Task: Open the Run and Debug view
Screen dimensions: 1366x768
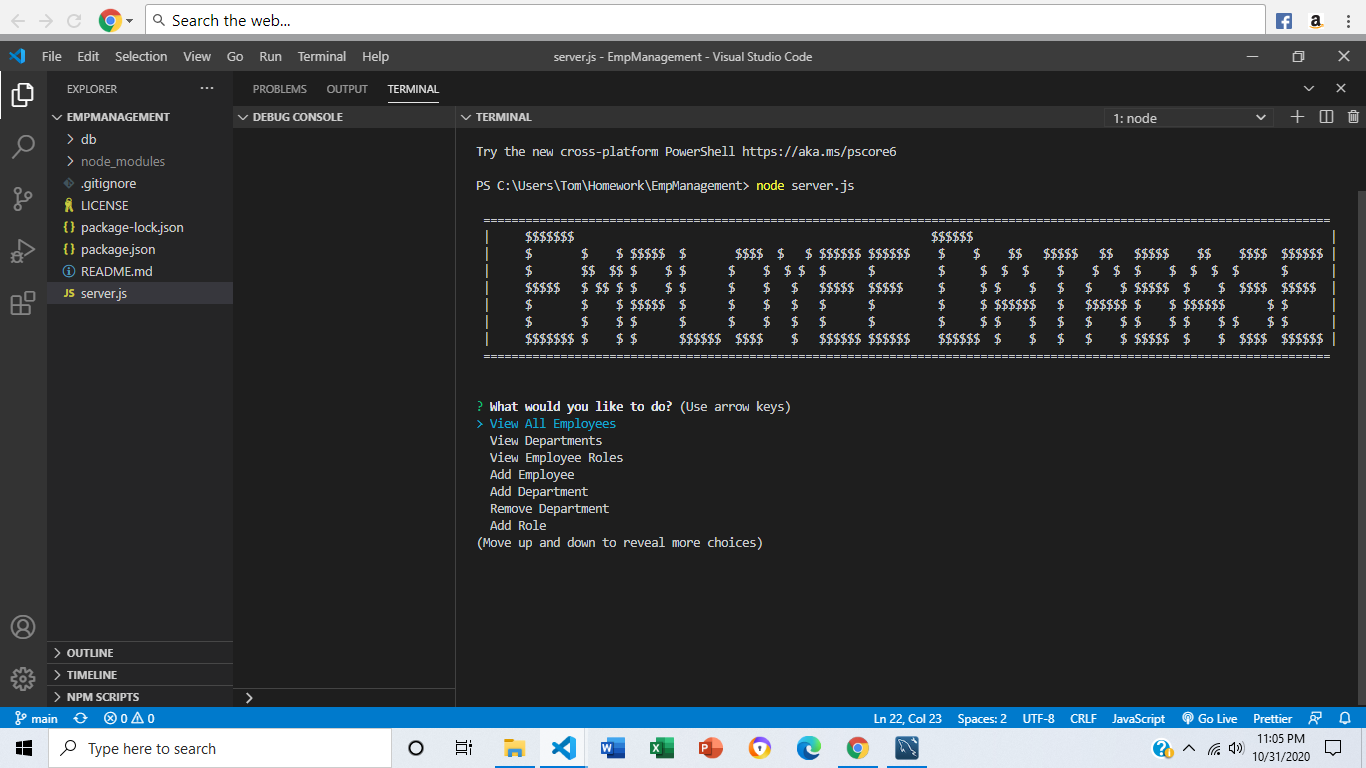Action: (x=22, y=251)
